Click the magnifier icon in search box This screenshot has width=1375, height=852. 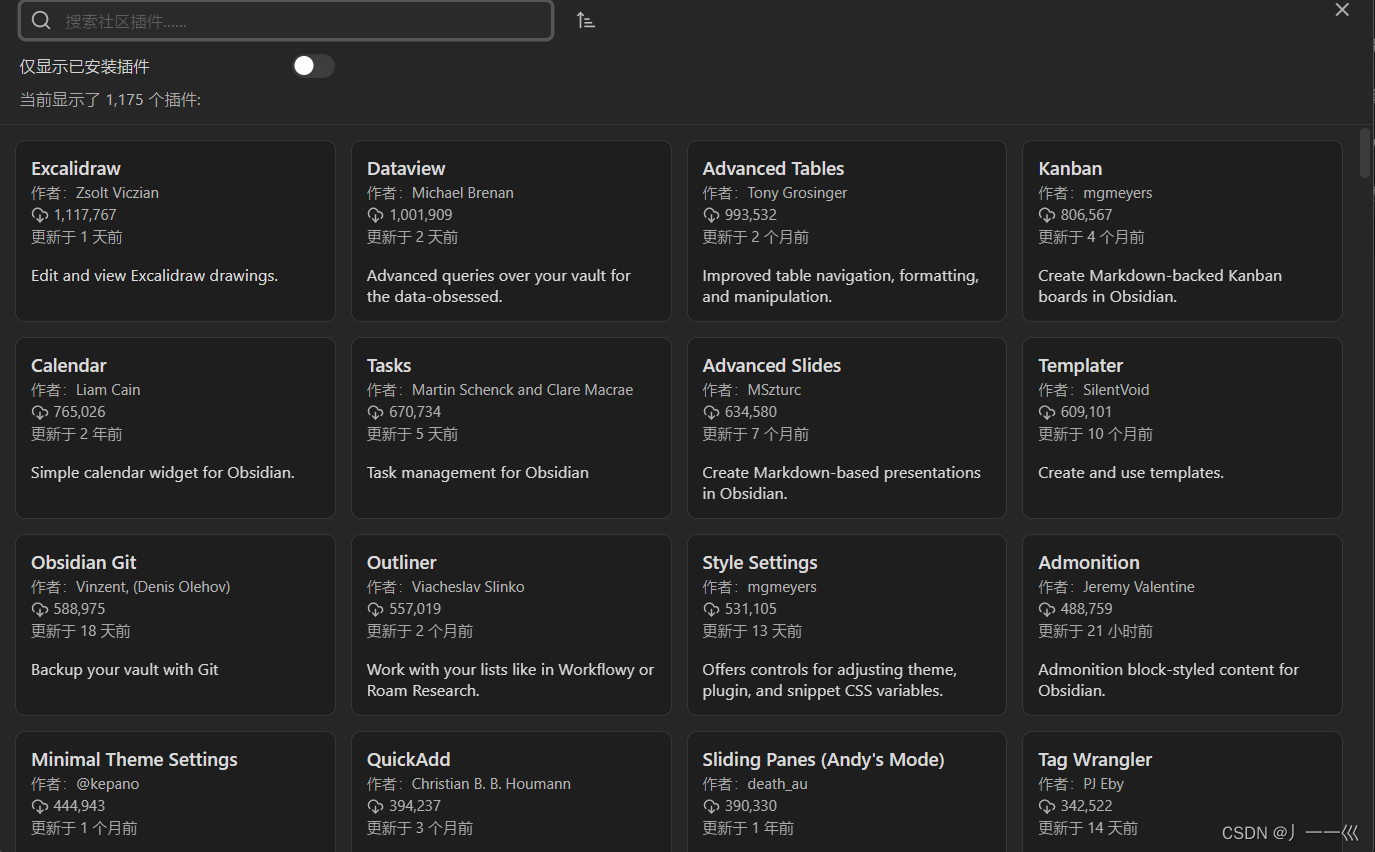pyautogui.click(x=41, y=20)
